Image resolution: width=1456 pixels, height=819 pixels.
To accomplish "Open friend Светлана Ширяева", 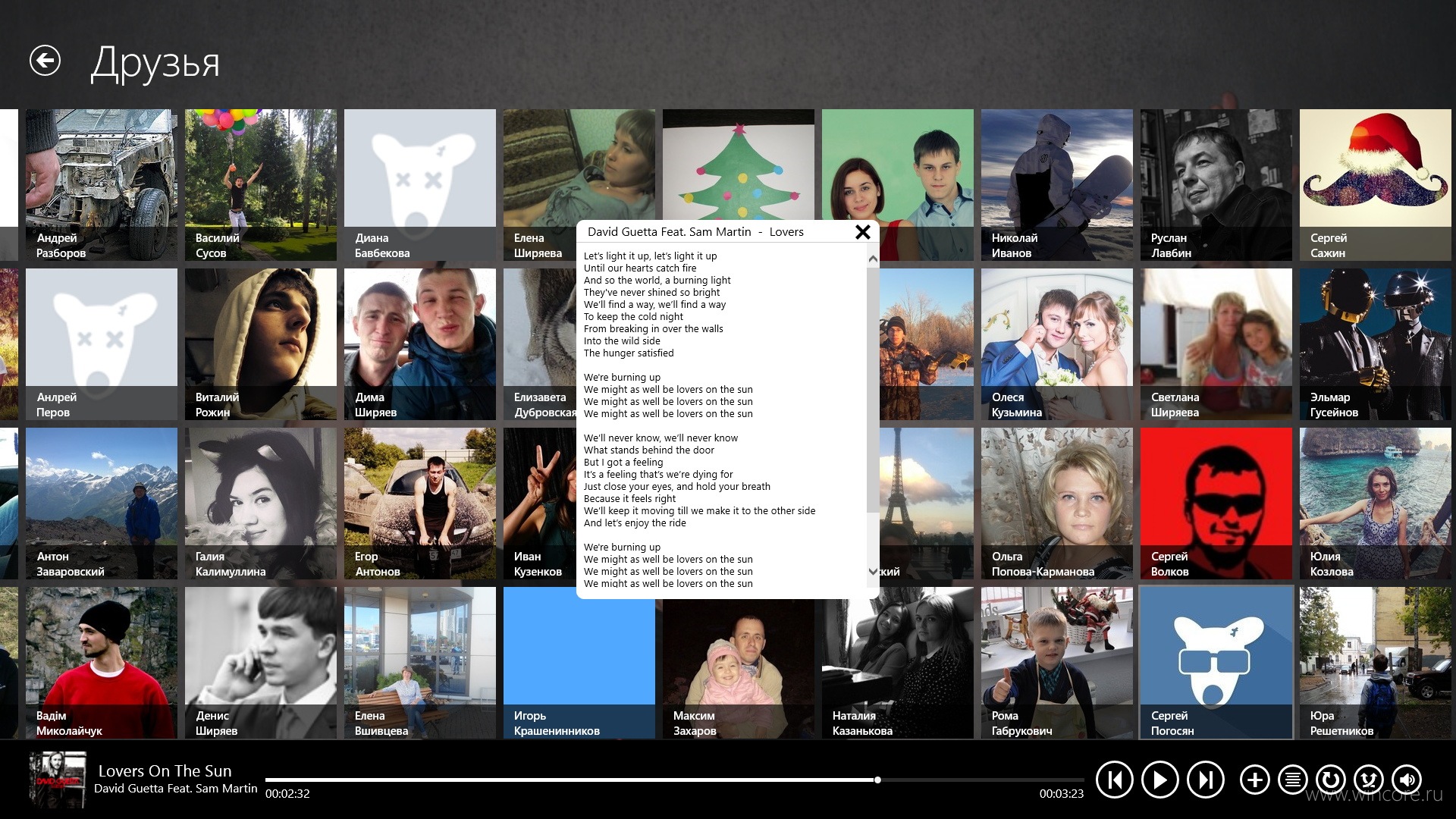I will [x=1216, y=344].
